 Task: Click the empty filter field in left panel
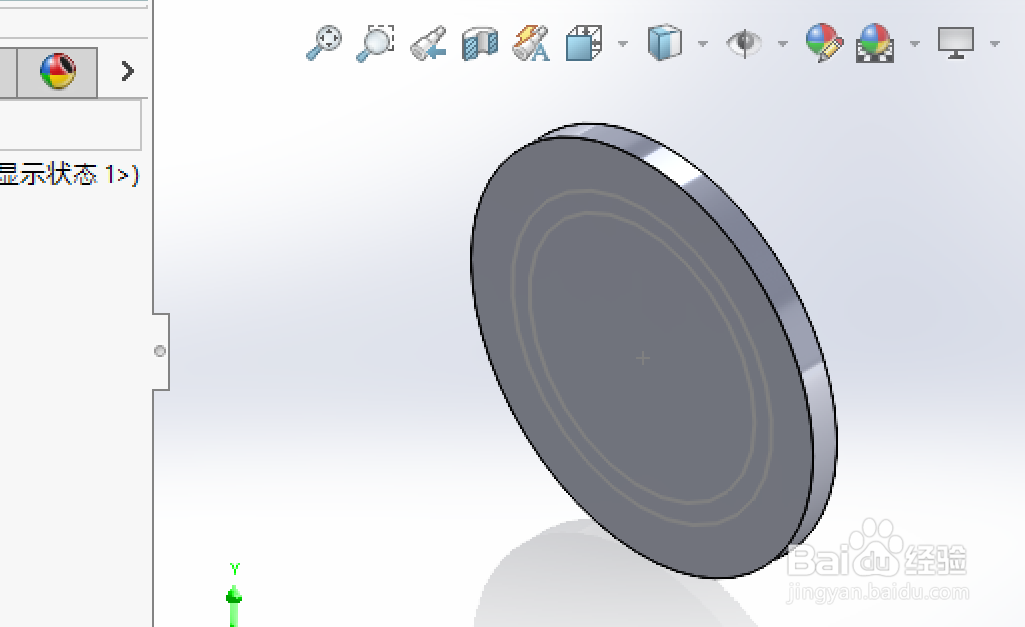pos(69,124)
